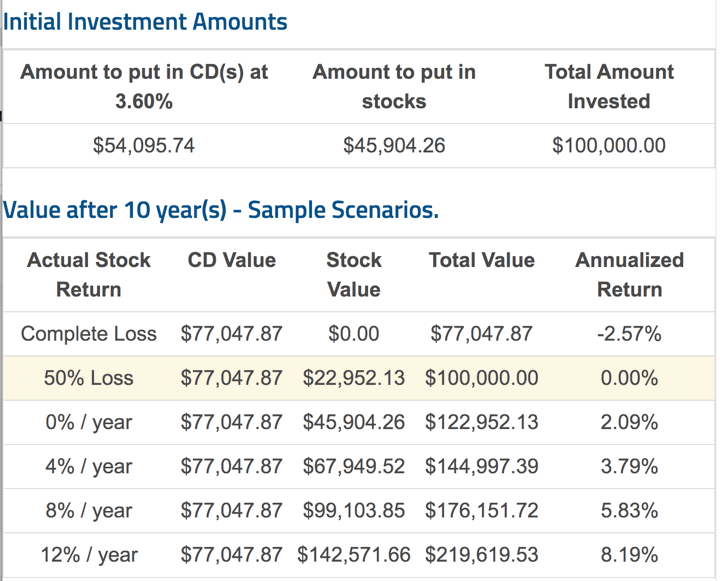720x581 pixels.
Task: Click the Stock Value column header
Action: click(x=353, y=275)
